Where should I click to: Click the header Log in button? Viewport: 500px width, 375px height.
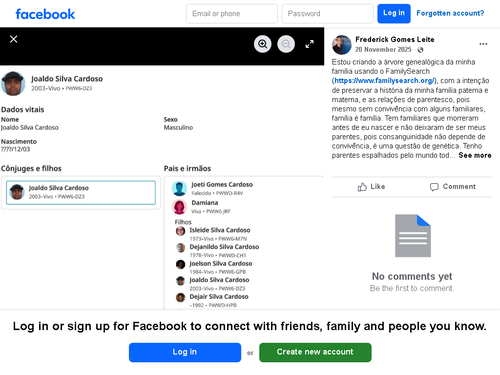coord(394,14)
